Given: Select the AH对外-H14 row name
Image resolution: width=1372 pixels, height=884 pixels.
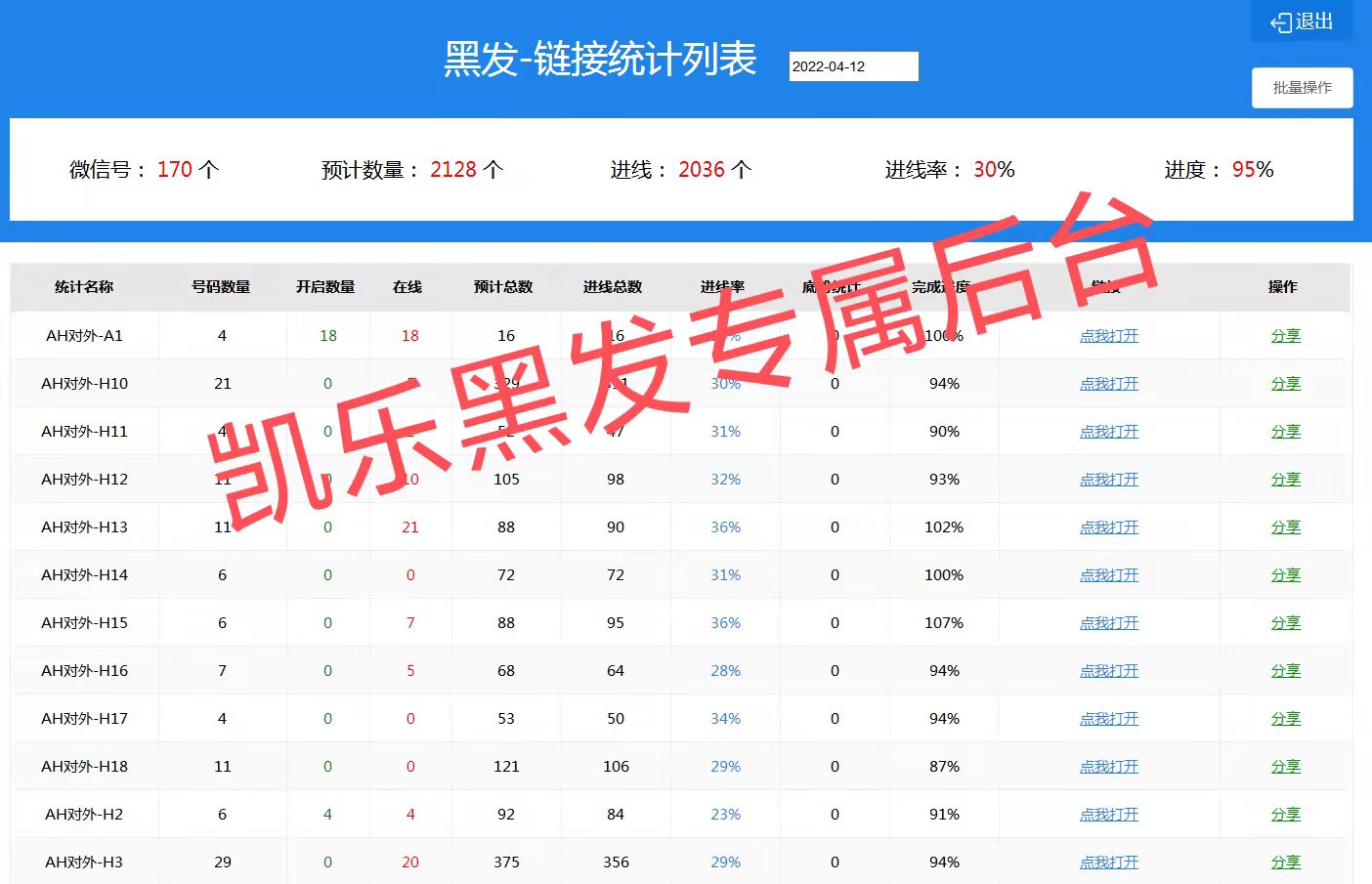Looking at the screenshot, I should coord(84,575).
